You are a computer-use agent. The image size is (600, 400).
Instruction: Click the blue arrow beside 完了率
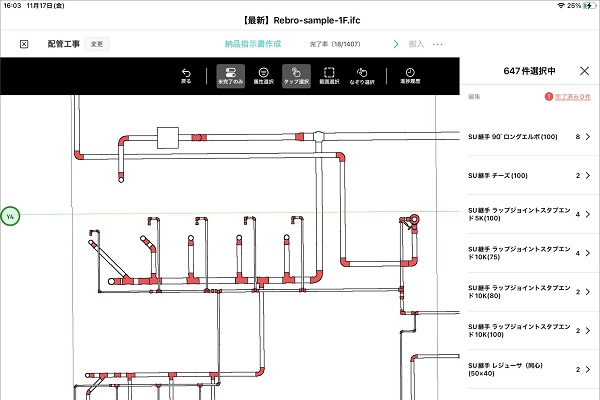pyautogui.click(x=396, y=44)
